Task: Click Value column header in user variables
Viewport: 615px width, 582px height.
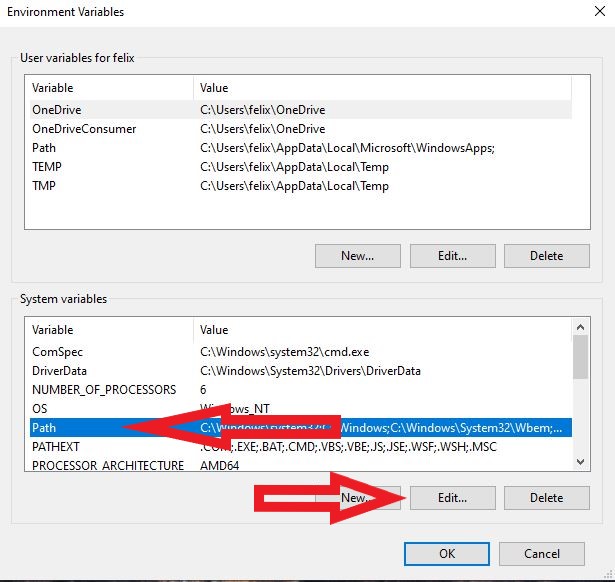Action: (x=214, y=88)
